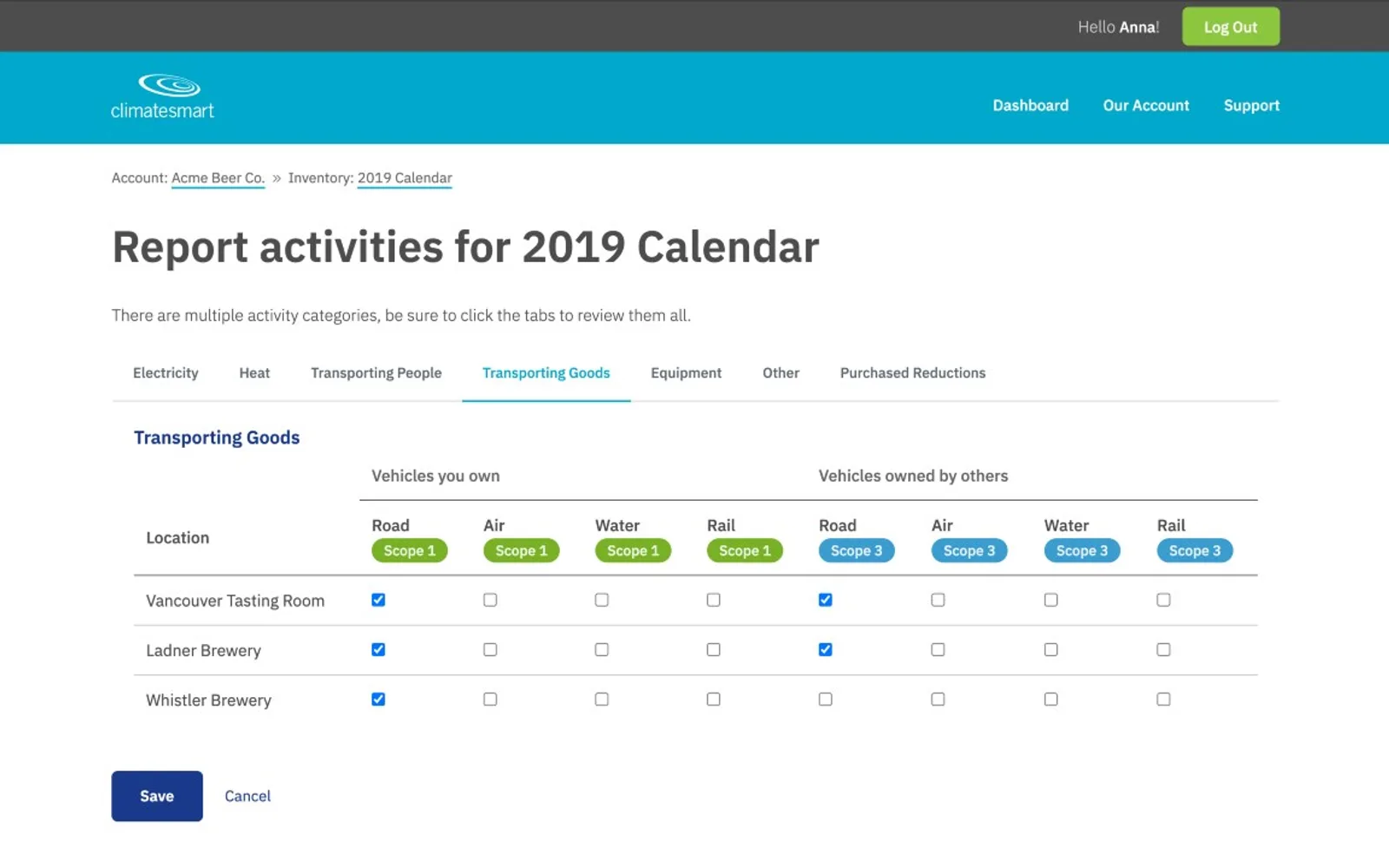The width and height of the screenshot is (1389, 868).
Task: Open the 2019 Calendar inventory link
Action: click(x=405, y=178)
